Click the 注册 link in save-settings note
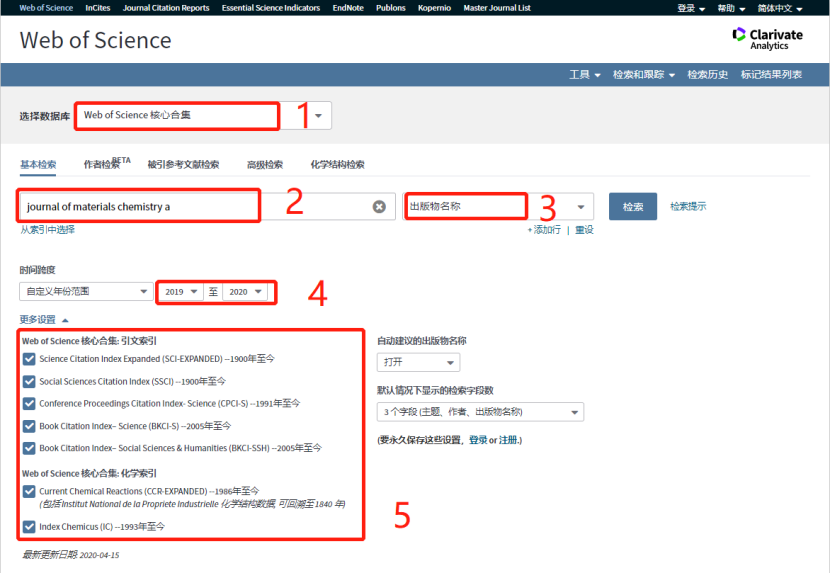Viewport: 830px width, 573px height. (508, 440)
